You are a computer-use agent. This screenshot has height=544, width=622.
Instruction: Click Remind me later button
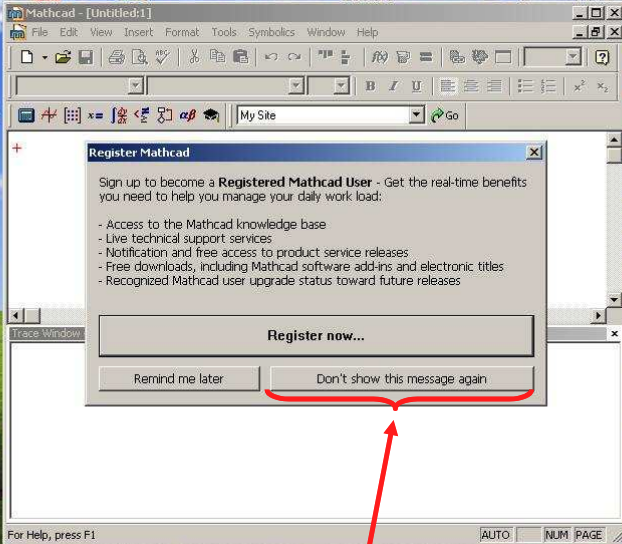coord(179,379)
